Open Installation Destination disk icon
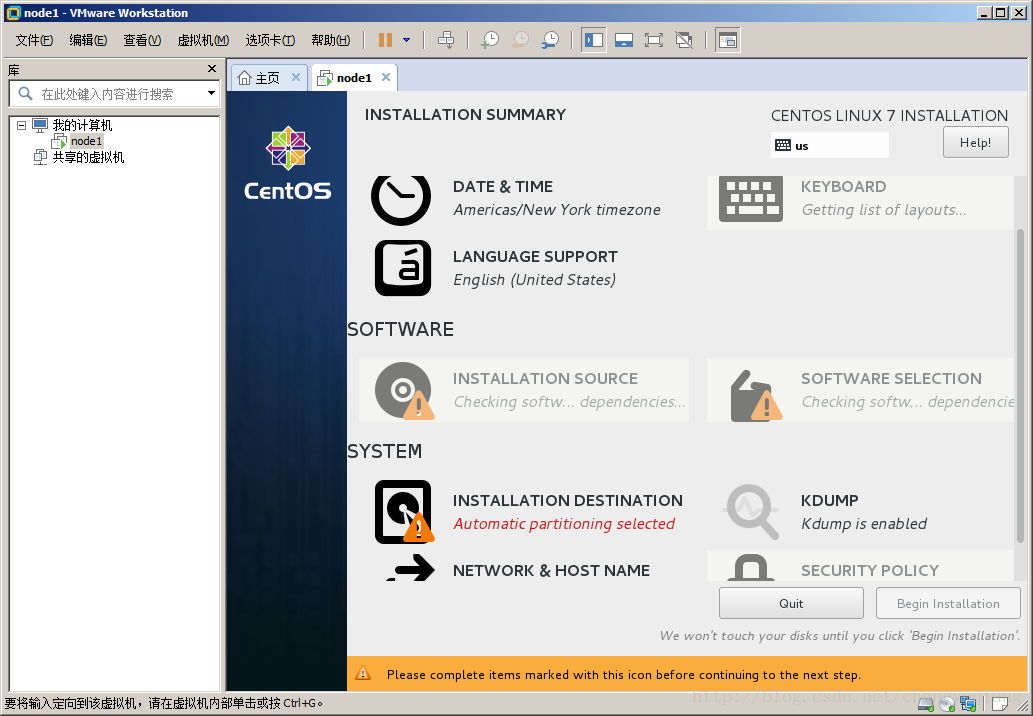This screenshot has width=1033, height=716. click(403, 512)
